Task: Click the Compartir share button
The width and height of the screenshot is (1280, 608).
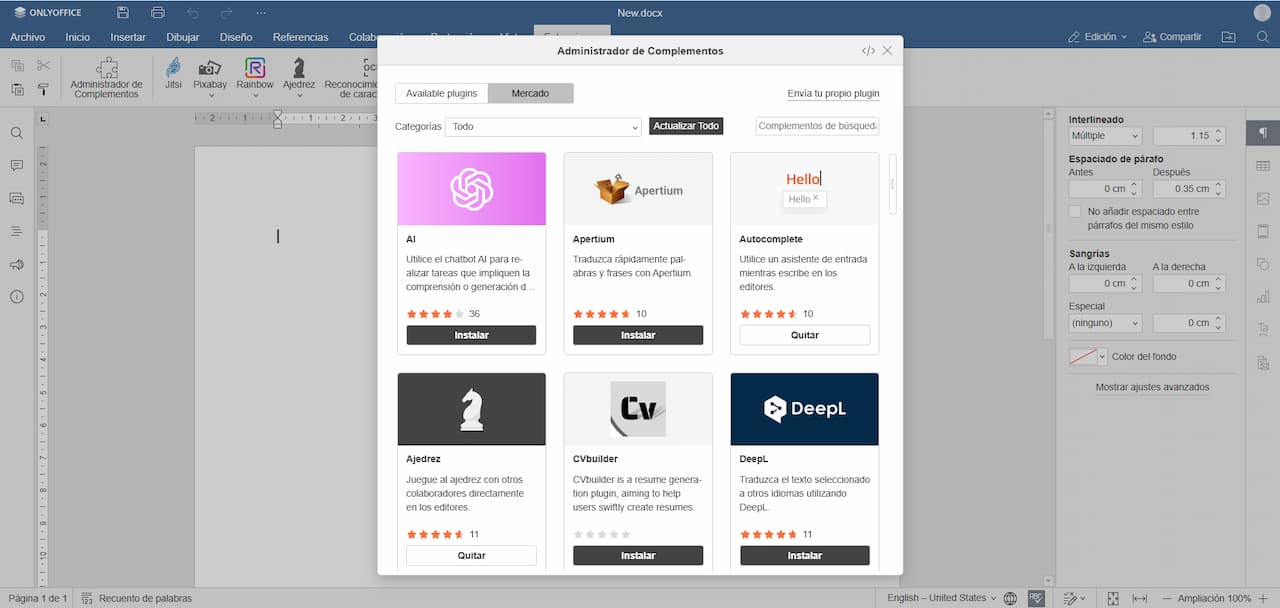Action: 1172,37
